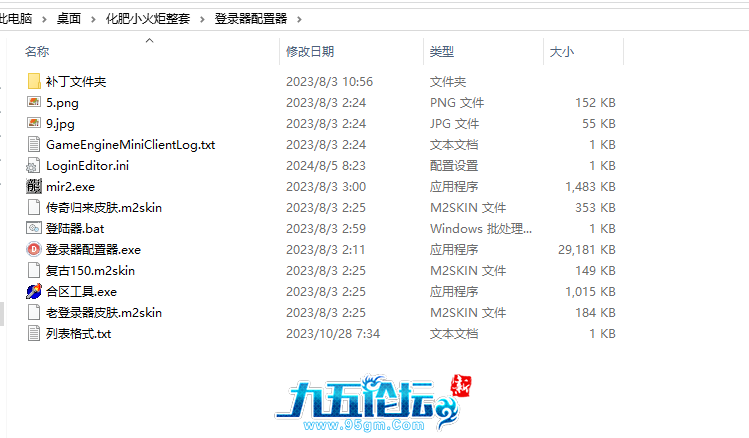The image size is (749, 438).
Task: Click the 登录器配置器.exe red icon
Action: click(x=34, y=249)
